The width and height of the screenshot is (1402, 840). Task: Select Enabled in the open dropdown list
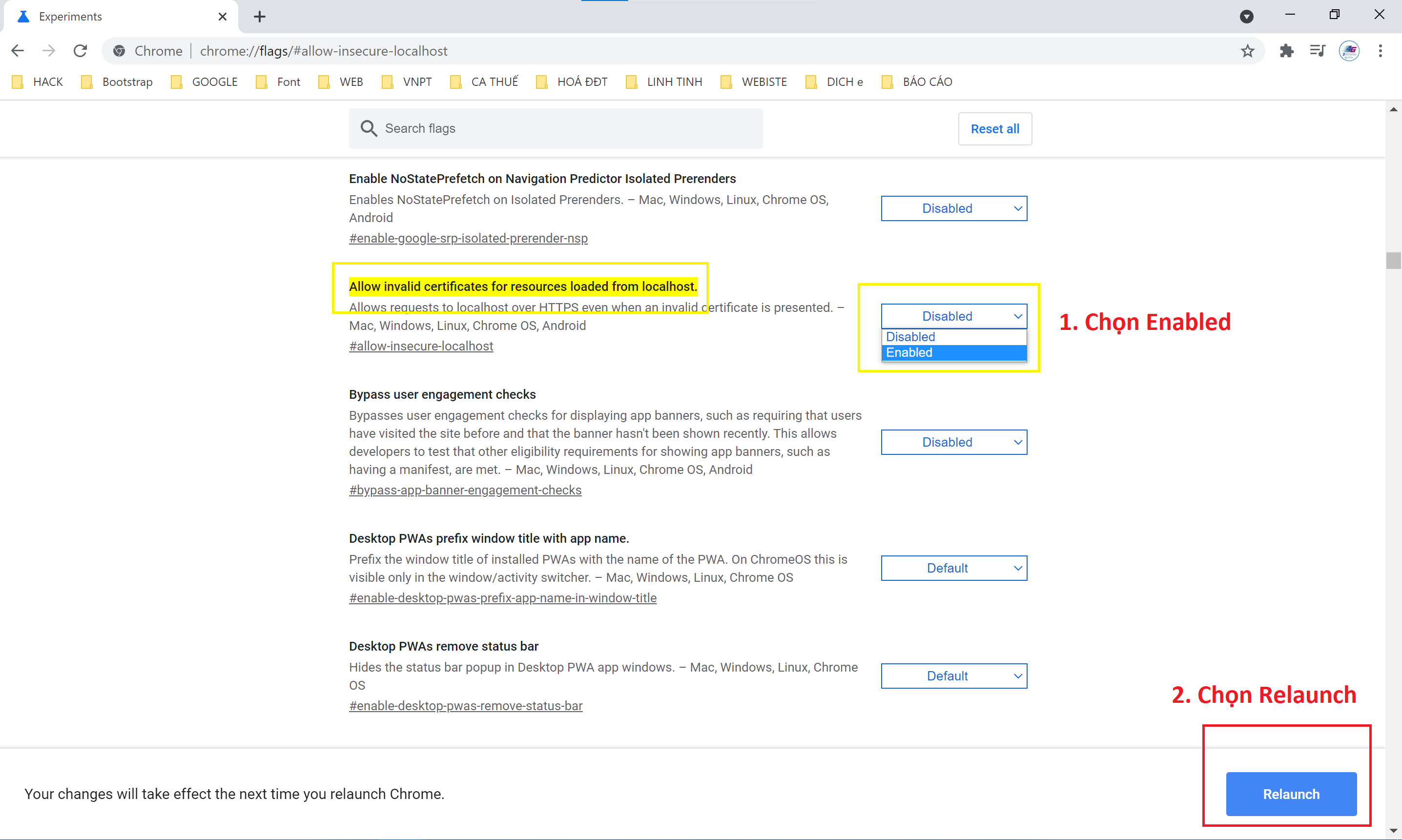click(x=954, y=352)
